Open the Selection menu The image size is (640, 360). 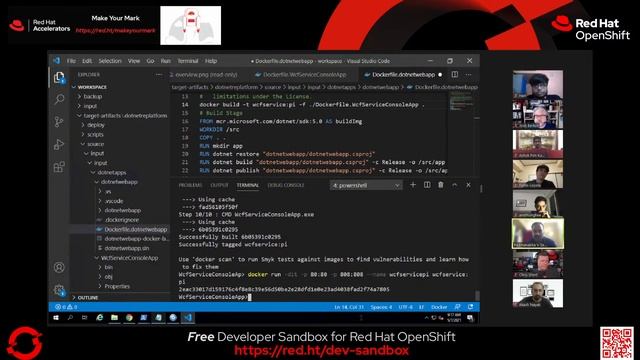click(x=110, y=61)
